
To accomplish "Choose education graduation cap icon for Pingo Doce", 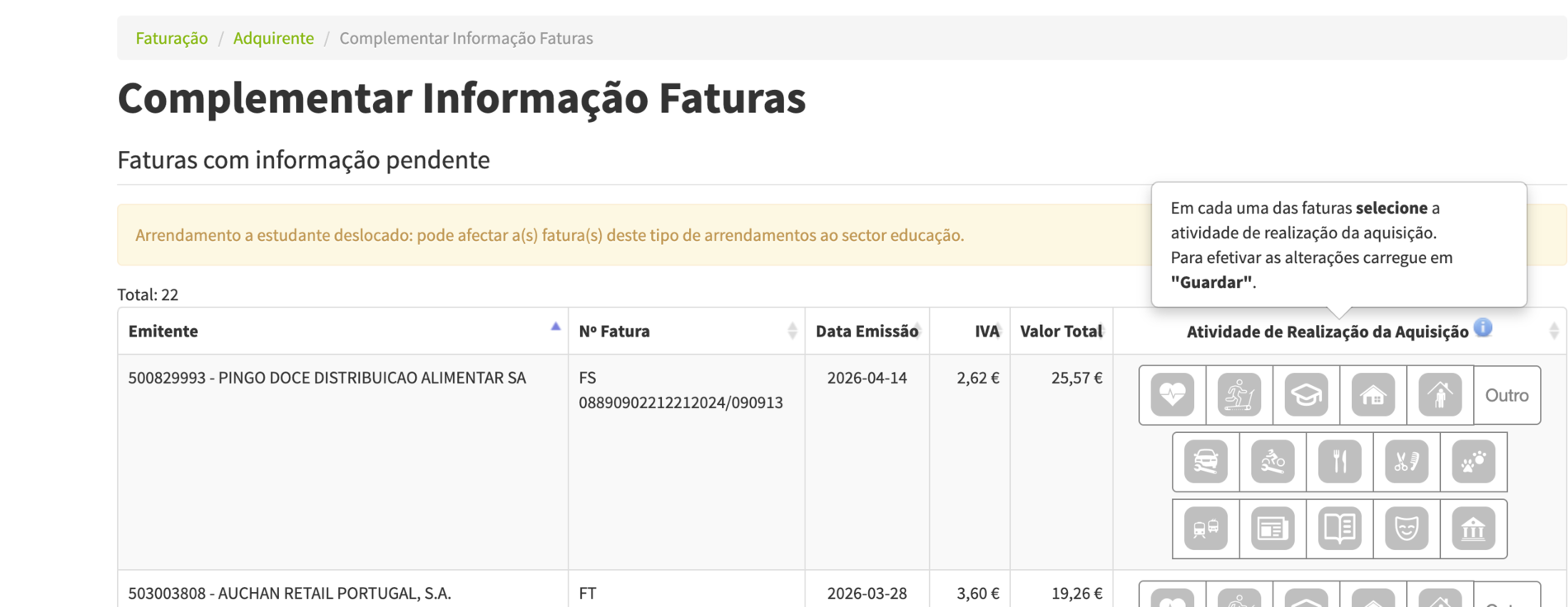I will pyautogui.click(x=1306, y=395).
